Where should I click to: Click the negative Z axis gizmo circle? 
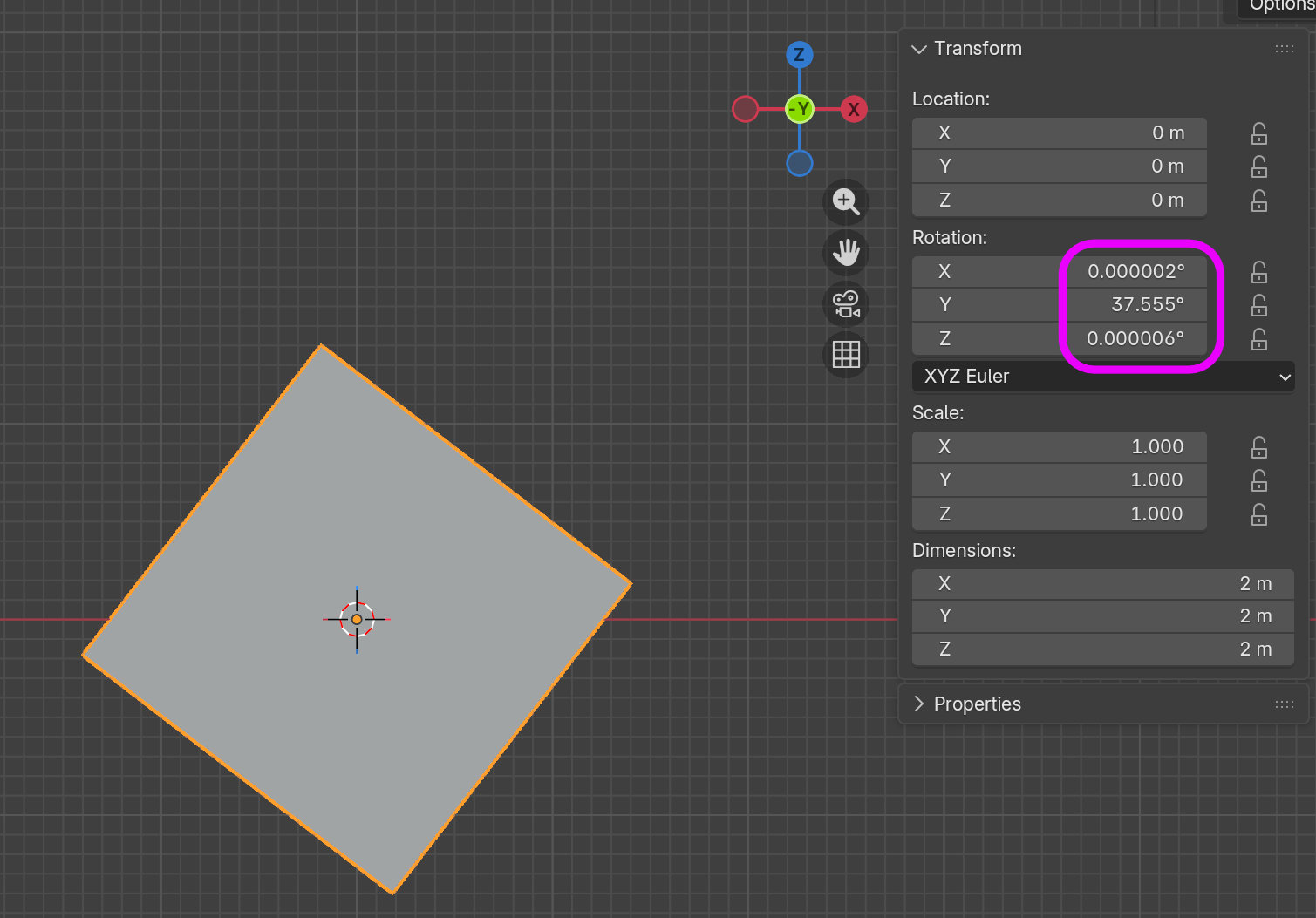click(x=800, y=163)
